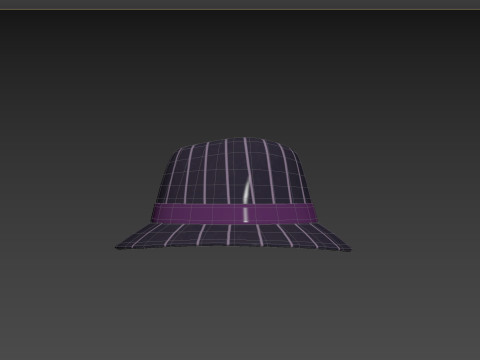Click the silver buckle on the purple band

[x=246, y=214]
